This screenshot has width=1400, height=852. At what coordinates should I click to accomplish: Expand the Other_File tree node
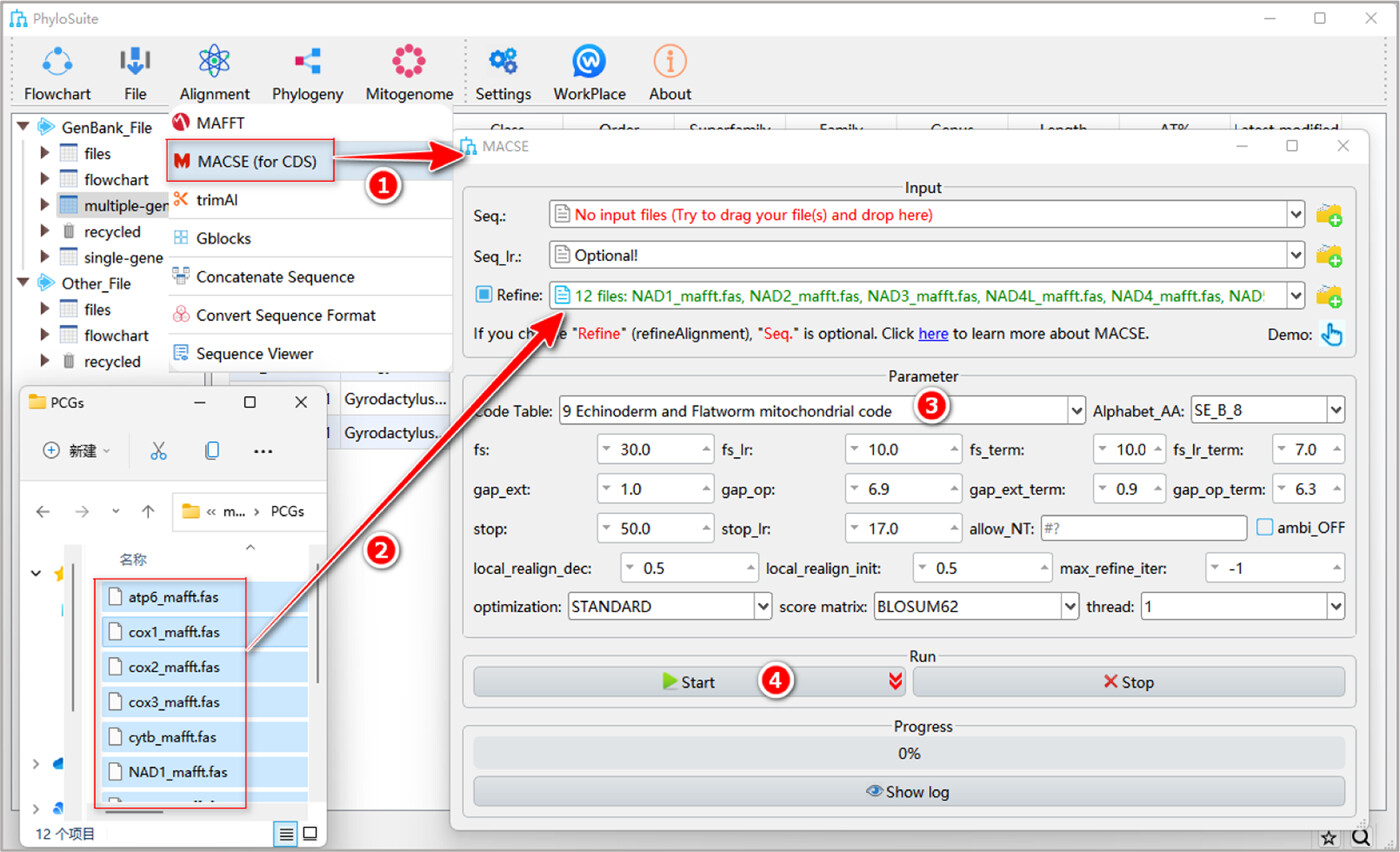[24, 283]
